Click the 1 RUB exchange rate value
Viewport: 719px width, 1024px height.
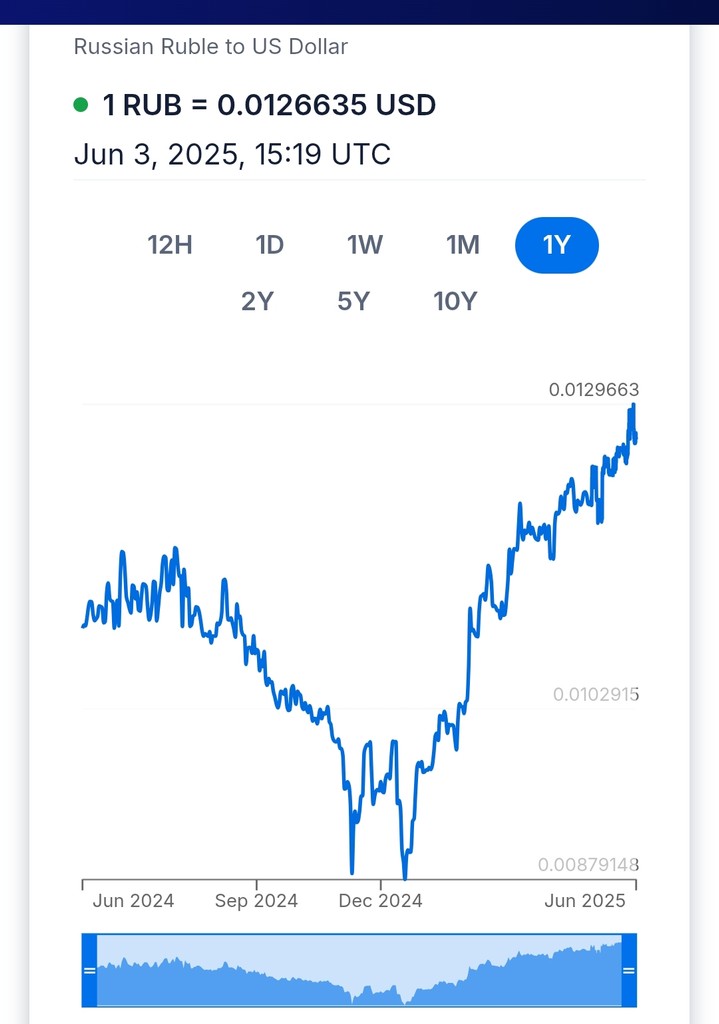click(x=269, y=104)
